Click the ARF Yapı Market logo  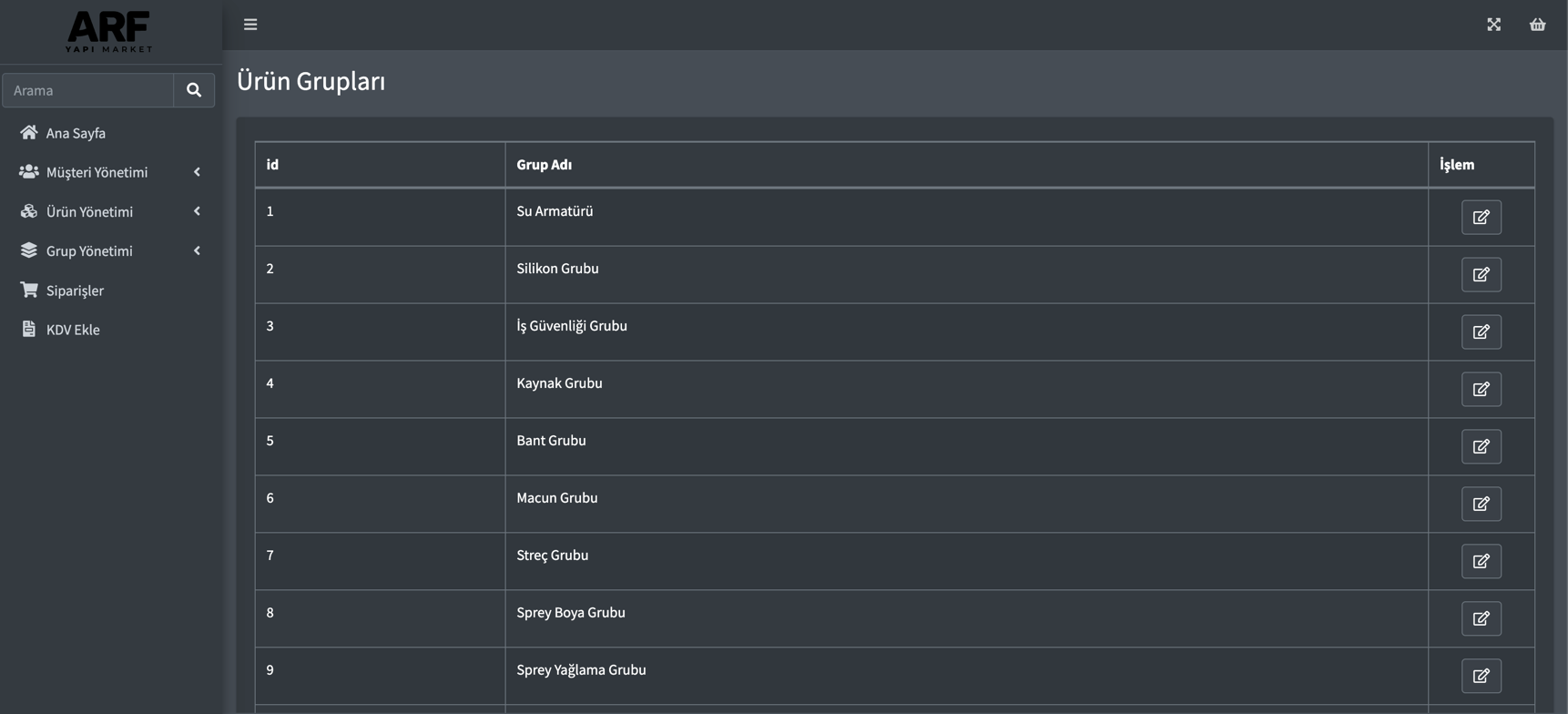pyautogui.click(x=109, y=32)
